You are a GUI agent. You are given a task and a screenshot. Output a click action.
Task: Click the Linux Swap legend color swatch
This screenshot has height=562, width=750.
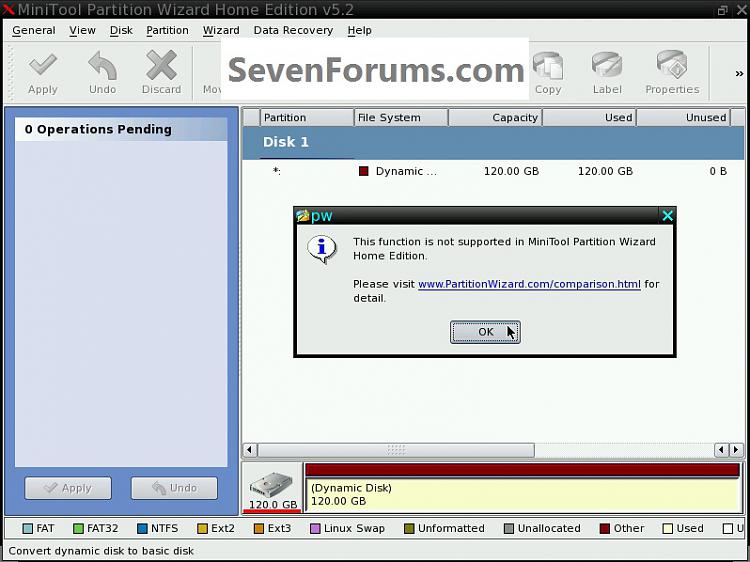pyautogui.click(x=315, y=529)
